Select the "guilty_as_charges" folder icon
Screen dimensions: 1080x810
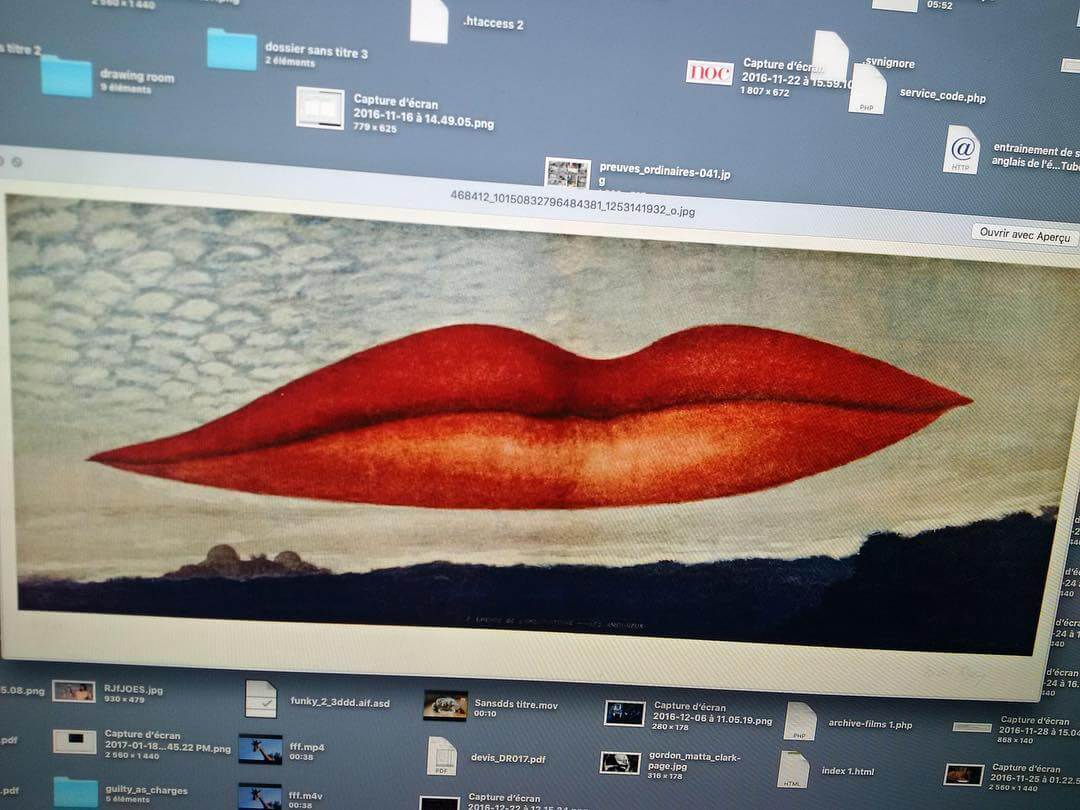76,792
